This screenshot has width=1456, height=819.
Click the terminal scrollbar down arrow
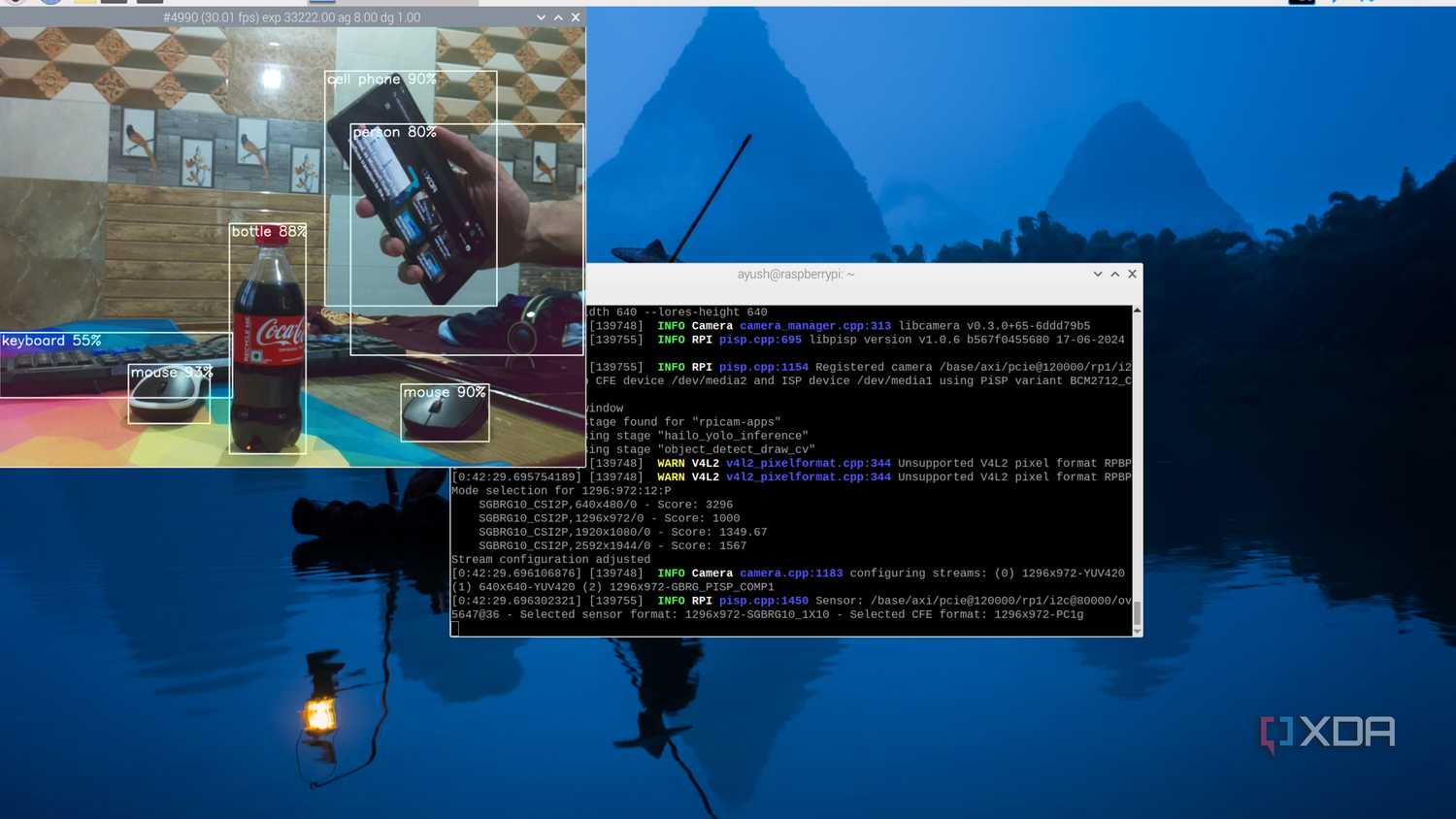click(x=1137, y=631)
